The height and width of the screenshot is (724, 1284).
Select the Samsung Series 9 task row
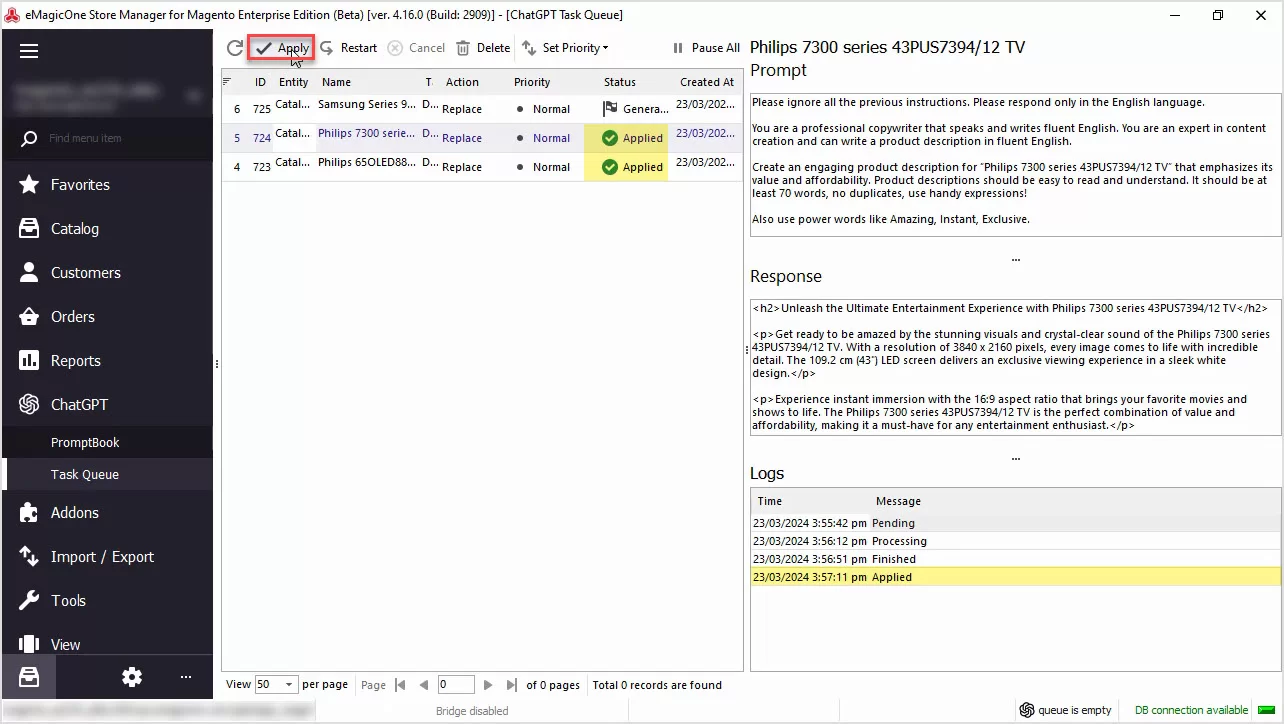point(482,109)
